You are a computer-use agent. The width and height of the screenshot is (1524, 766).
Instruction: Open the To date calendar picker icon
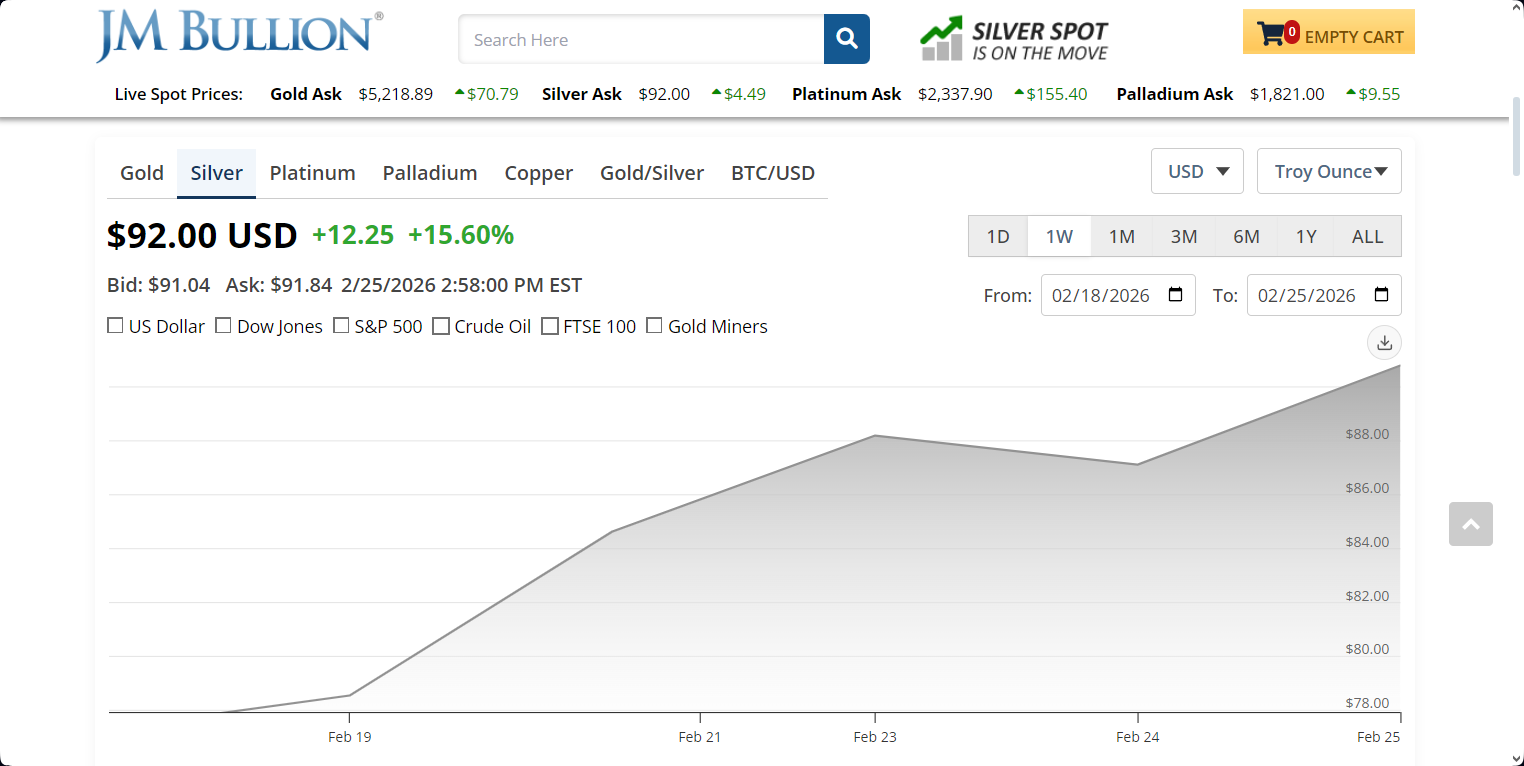pos(1382,295)
